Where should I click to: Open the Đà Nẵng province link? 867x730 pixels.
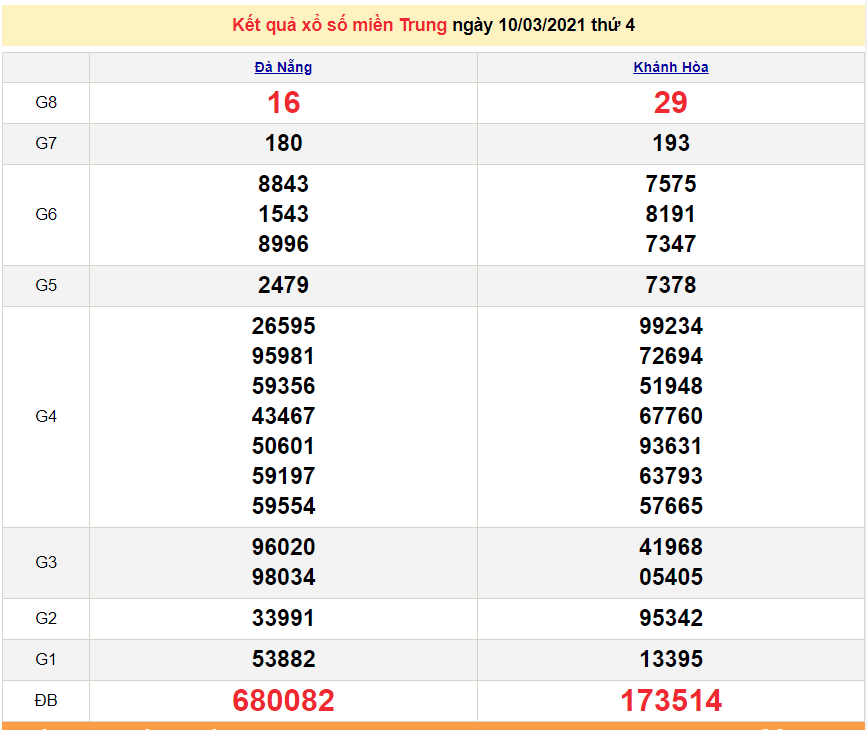point(283,68)
